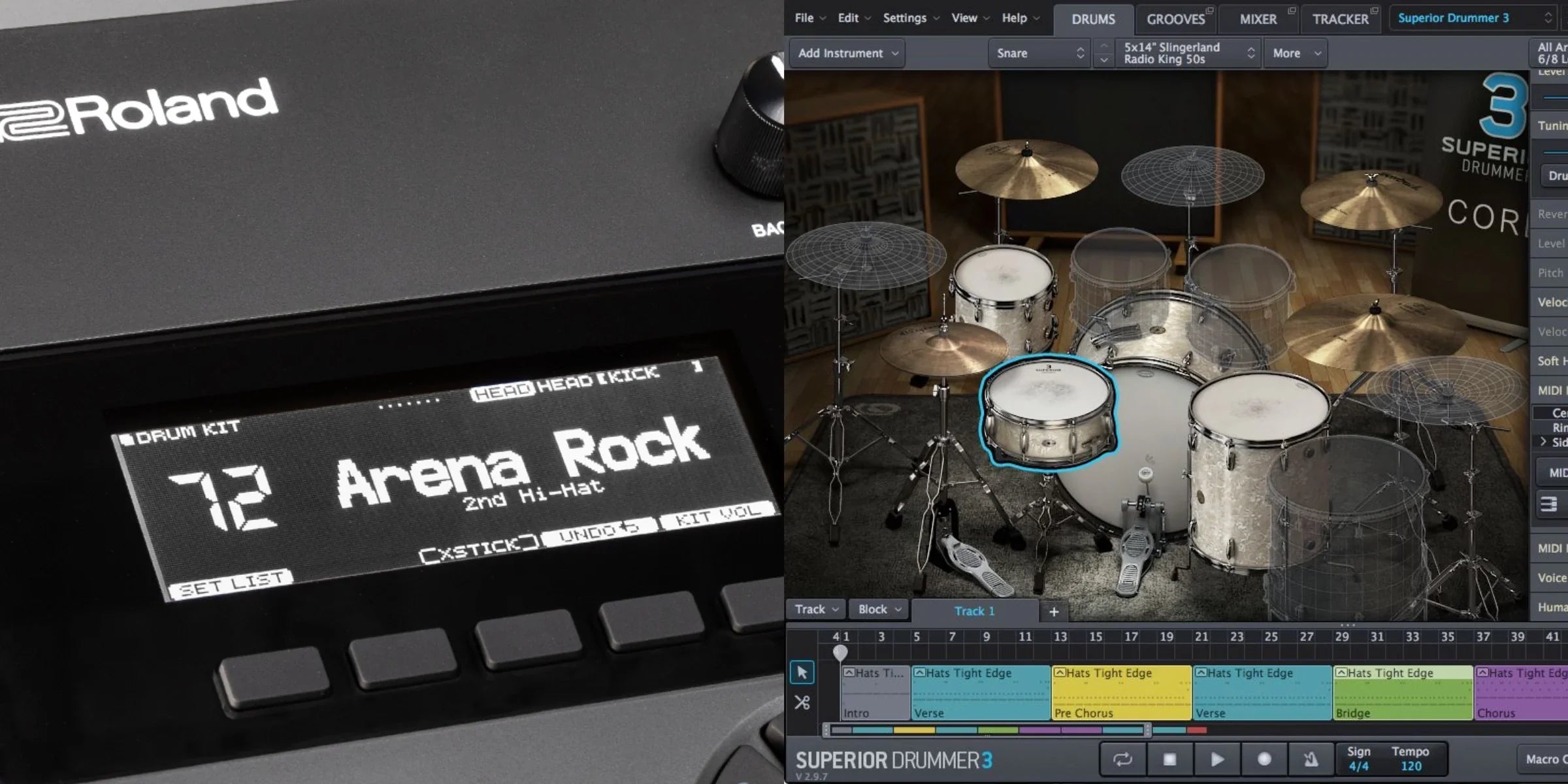Viewport: 1568px width, 784px height.
Task: Open the Slingerland Radio King 50s selector
Action: pos(1188,53)
